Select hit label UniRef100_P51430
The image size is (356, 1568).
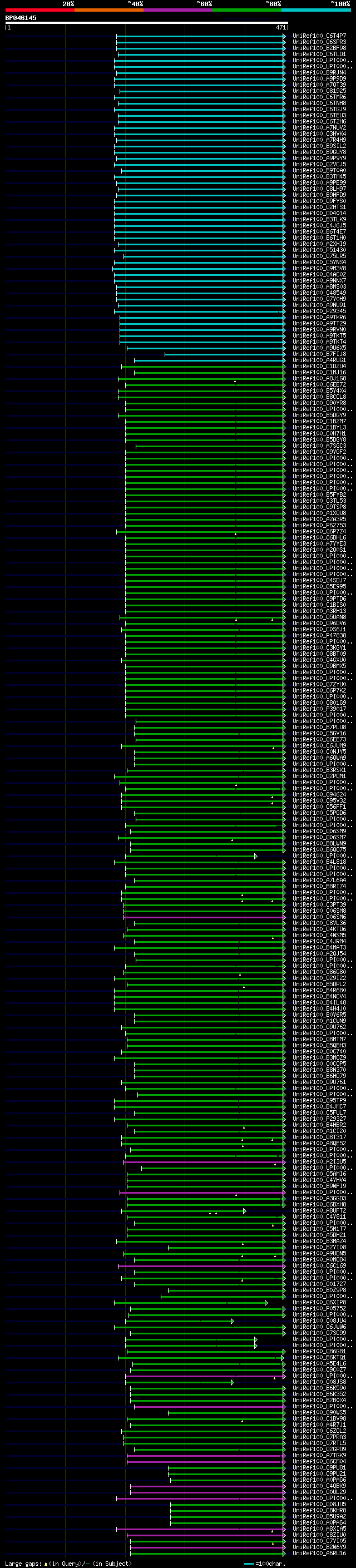319,250
